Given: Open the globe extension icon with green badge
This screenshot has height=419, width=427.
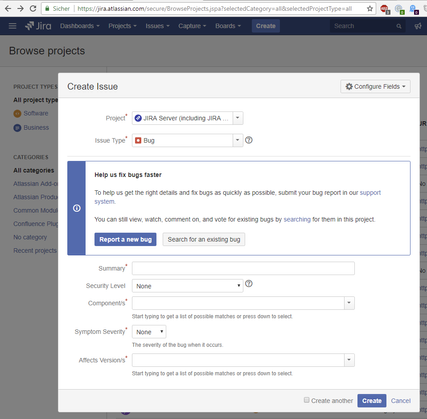Looking at the screenshot, I should (x=399, y=9).
